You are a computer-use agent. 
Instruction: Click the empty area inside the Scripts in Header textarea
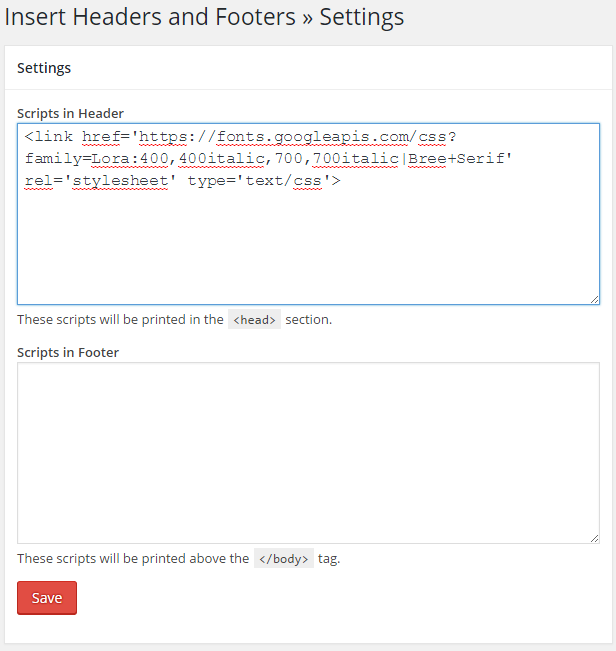pos(308,245)
